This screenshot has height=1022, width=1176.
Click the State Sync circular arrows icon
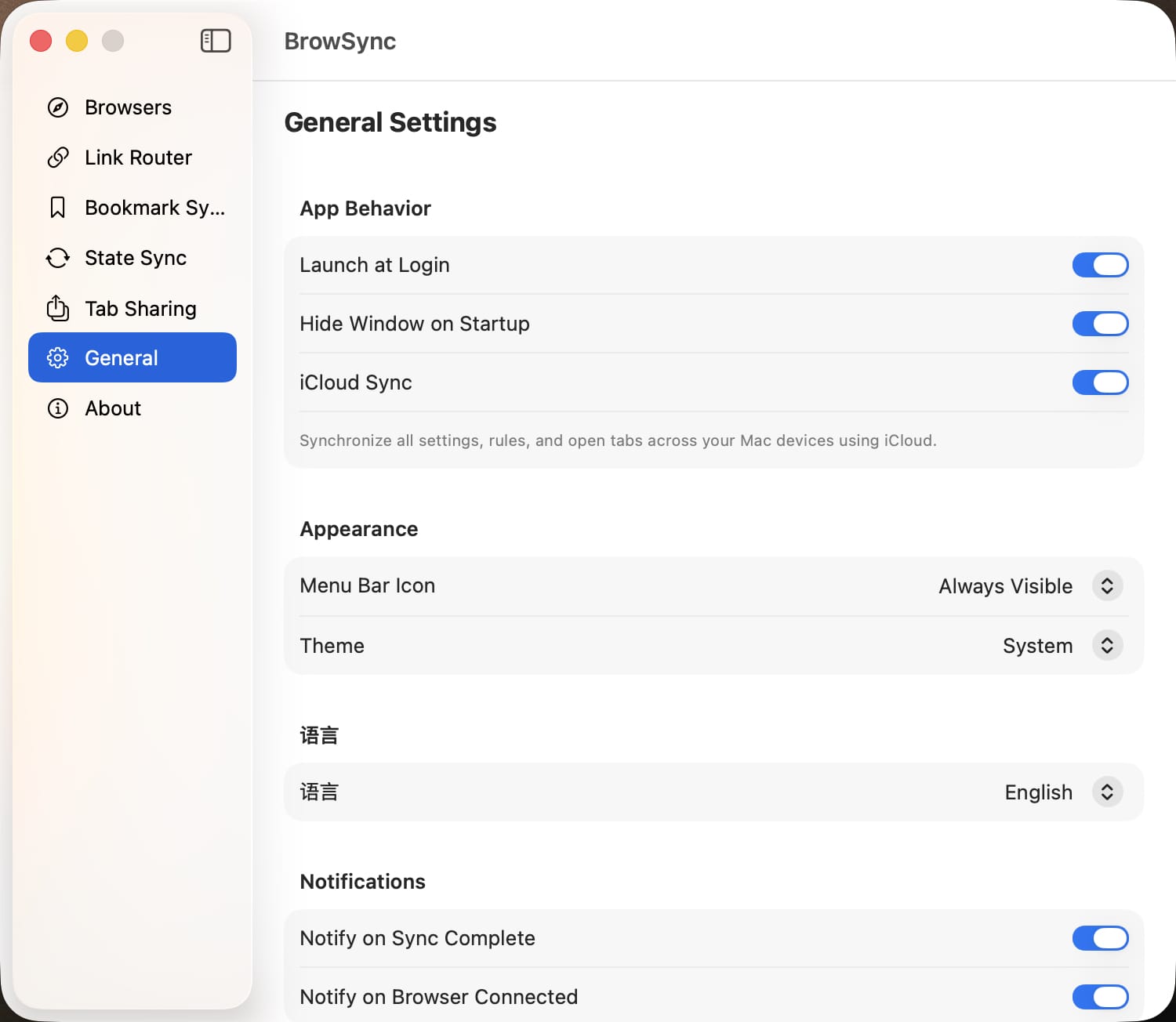58,258
